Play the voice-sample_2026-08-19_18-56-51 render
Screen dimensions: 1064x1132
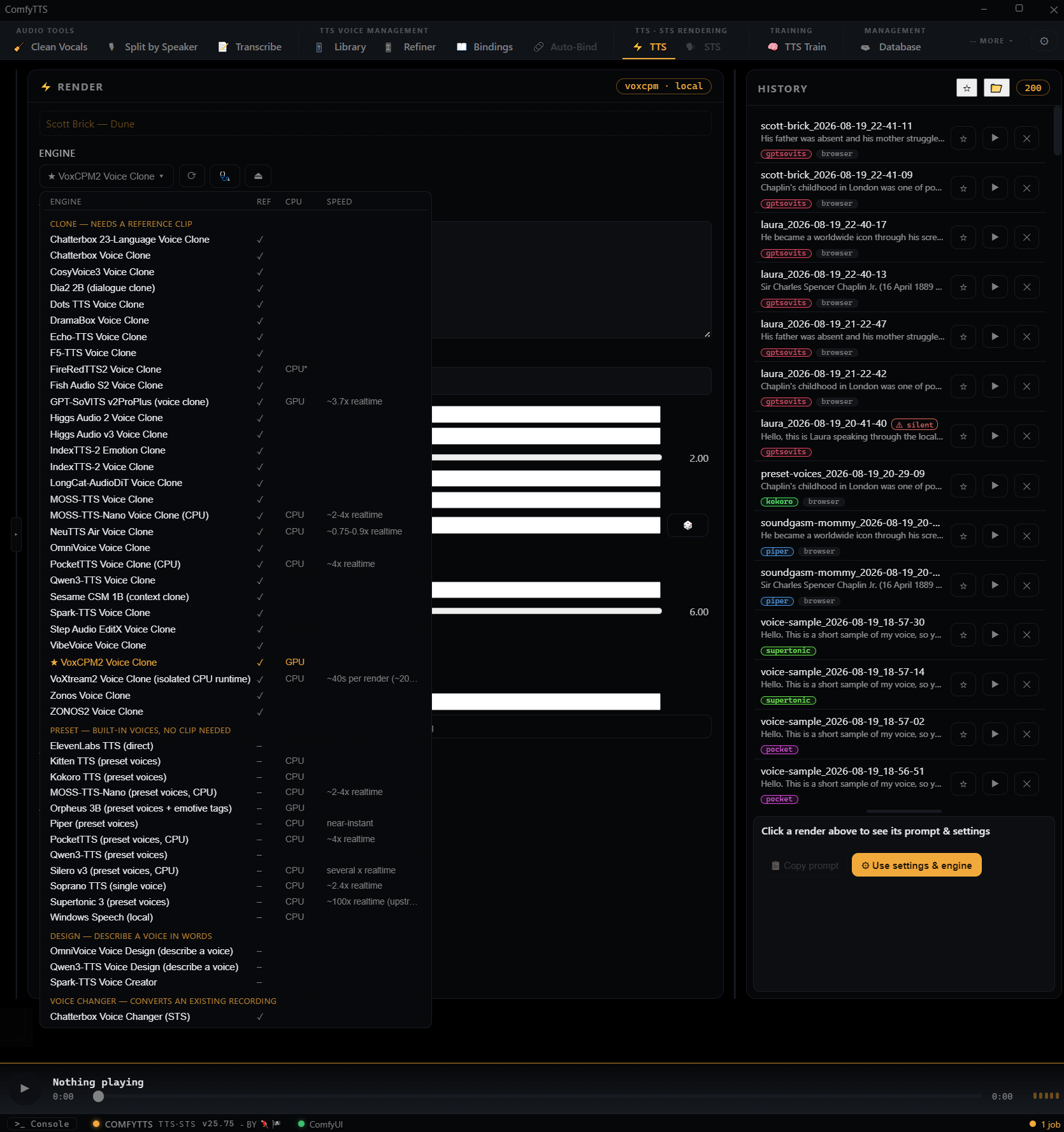tap(995, 784)
